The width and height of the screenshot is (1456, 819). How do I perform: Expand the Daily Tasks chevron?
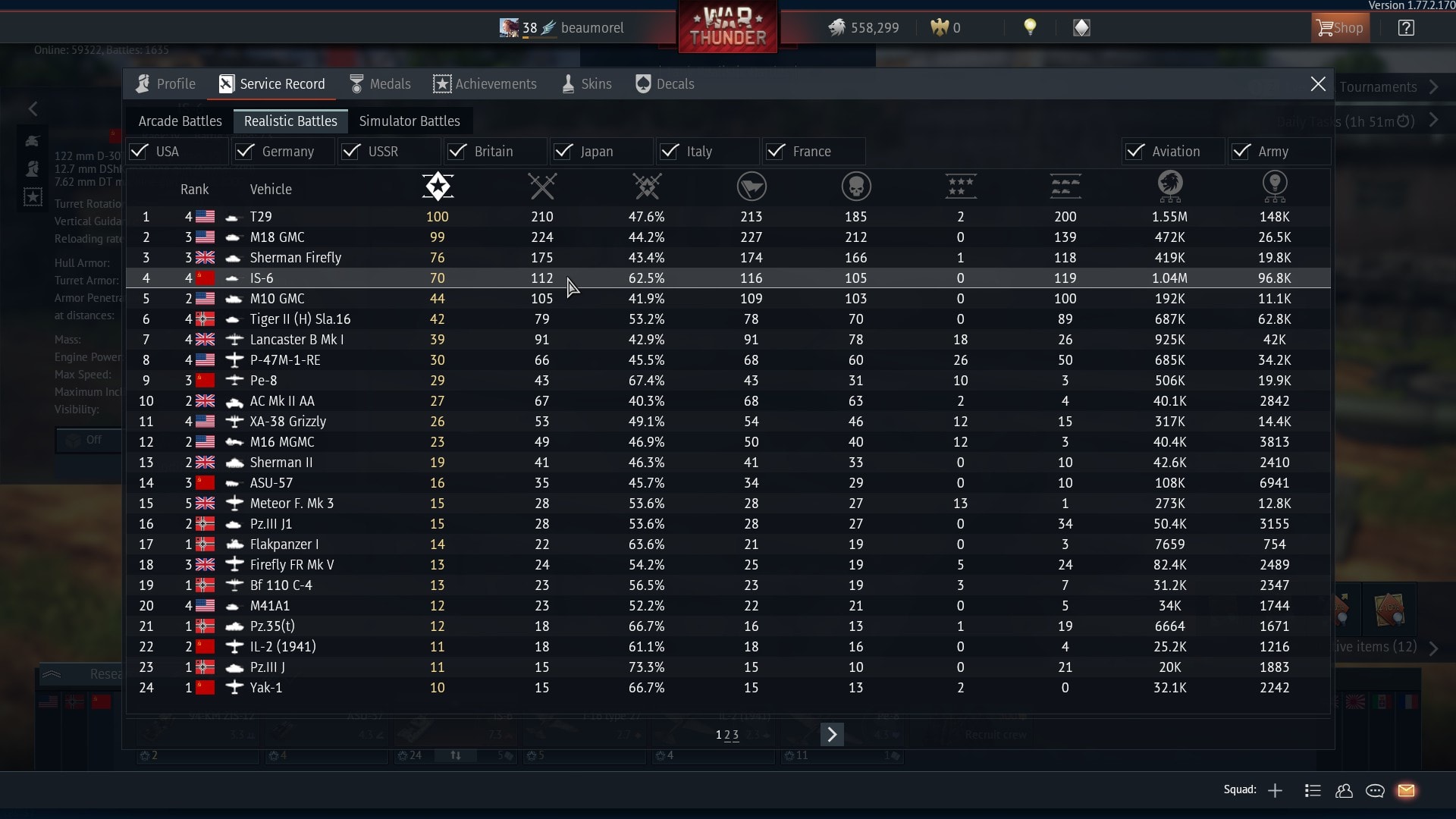[x=1433, y=121]
